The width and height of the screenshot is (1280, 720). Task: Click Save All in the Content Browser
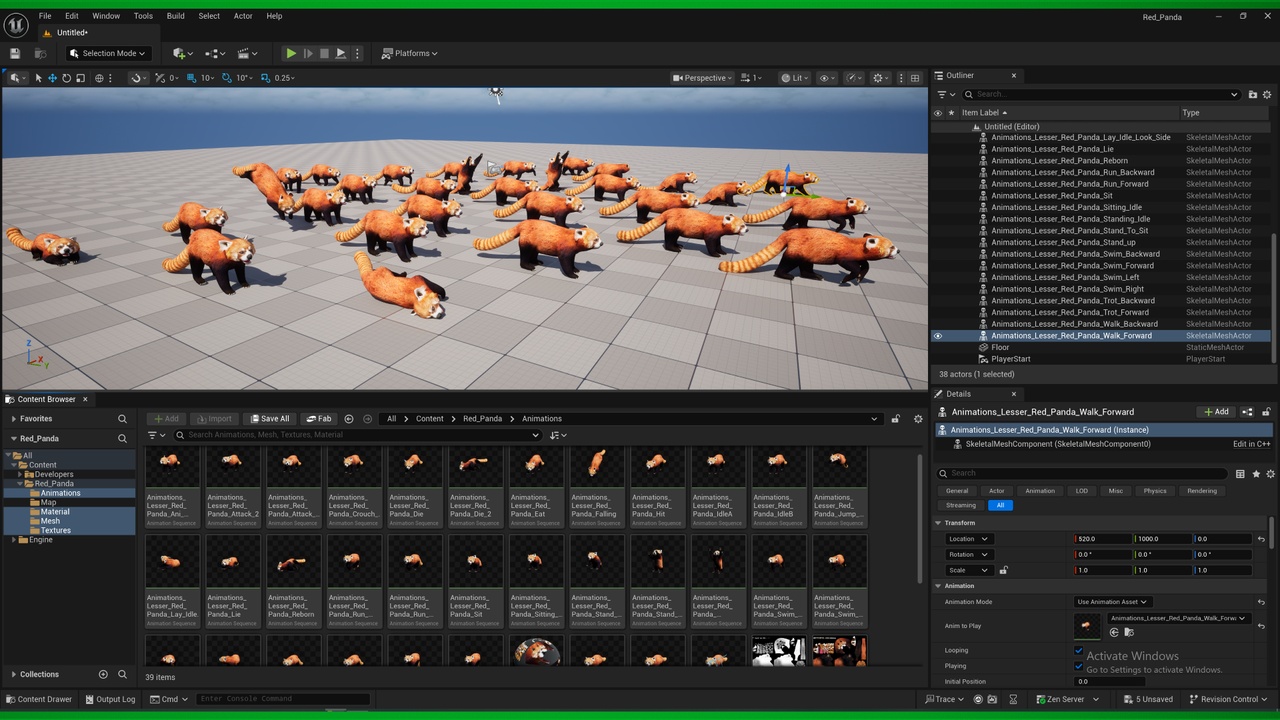[270, 419]
